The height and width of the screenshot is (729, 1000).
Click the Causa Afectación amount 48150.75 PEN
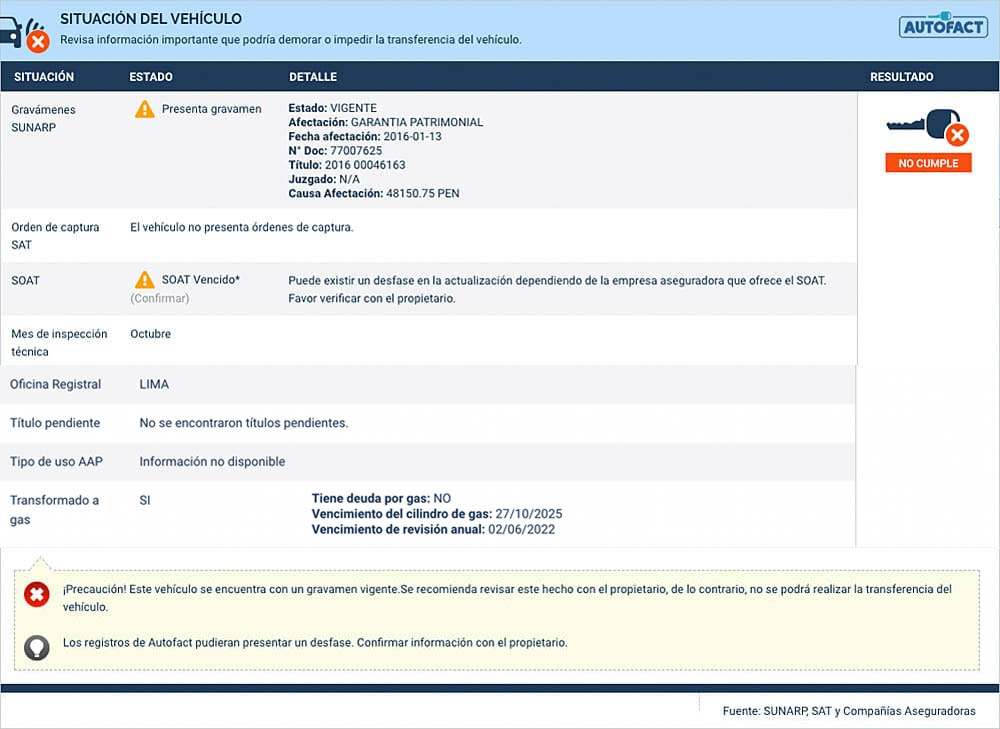pyautogui.click(x=422, y=193)
